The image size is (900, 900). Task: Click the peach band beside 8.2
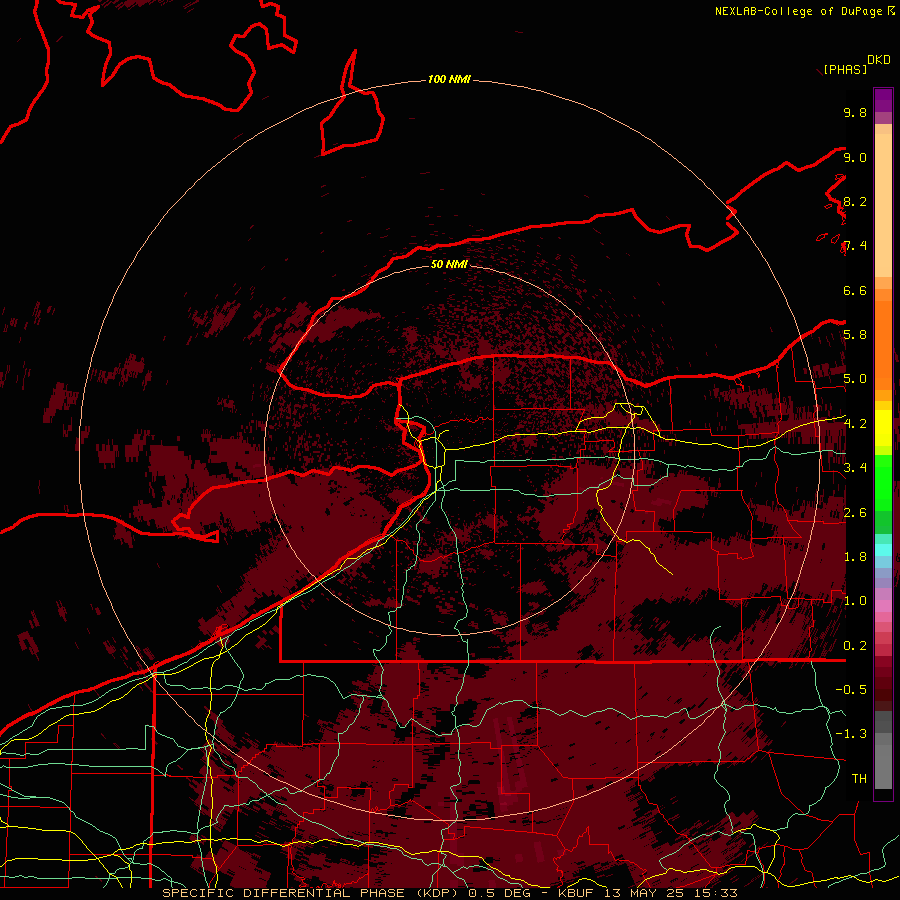[883, 205]
